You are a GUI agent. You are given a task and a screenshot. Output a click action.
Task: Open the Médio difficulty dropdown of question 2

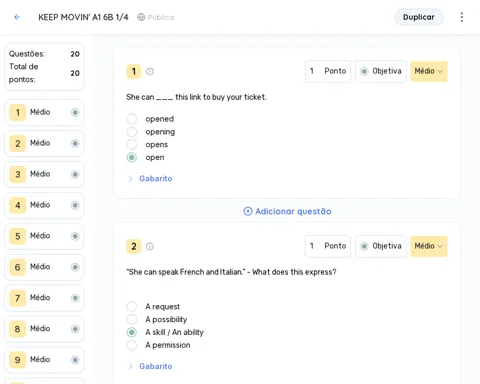(429, 246)
